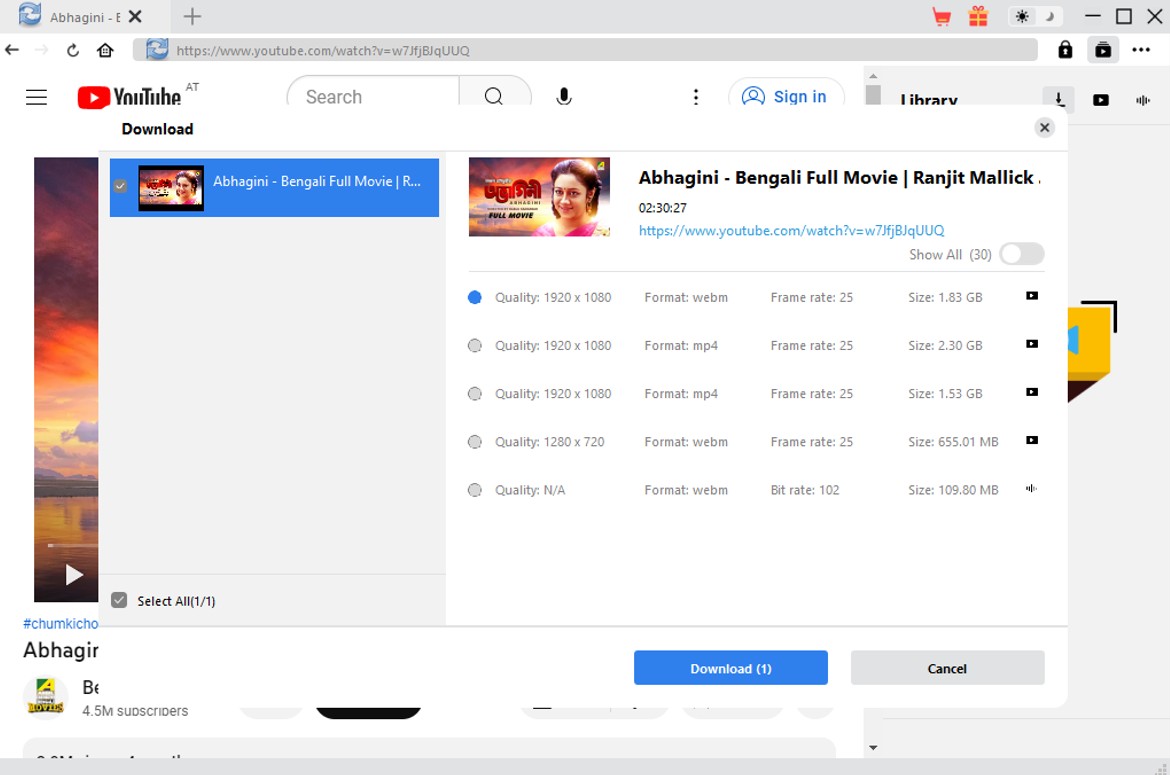Click the gift promotion icon

coord(978,15)
